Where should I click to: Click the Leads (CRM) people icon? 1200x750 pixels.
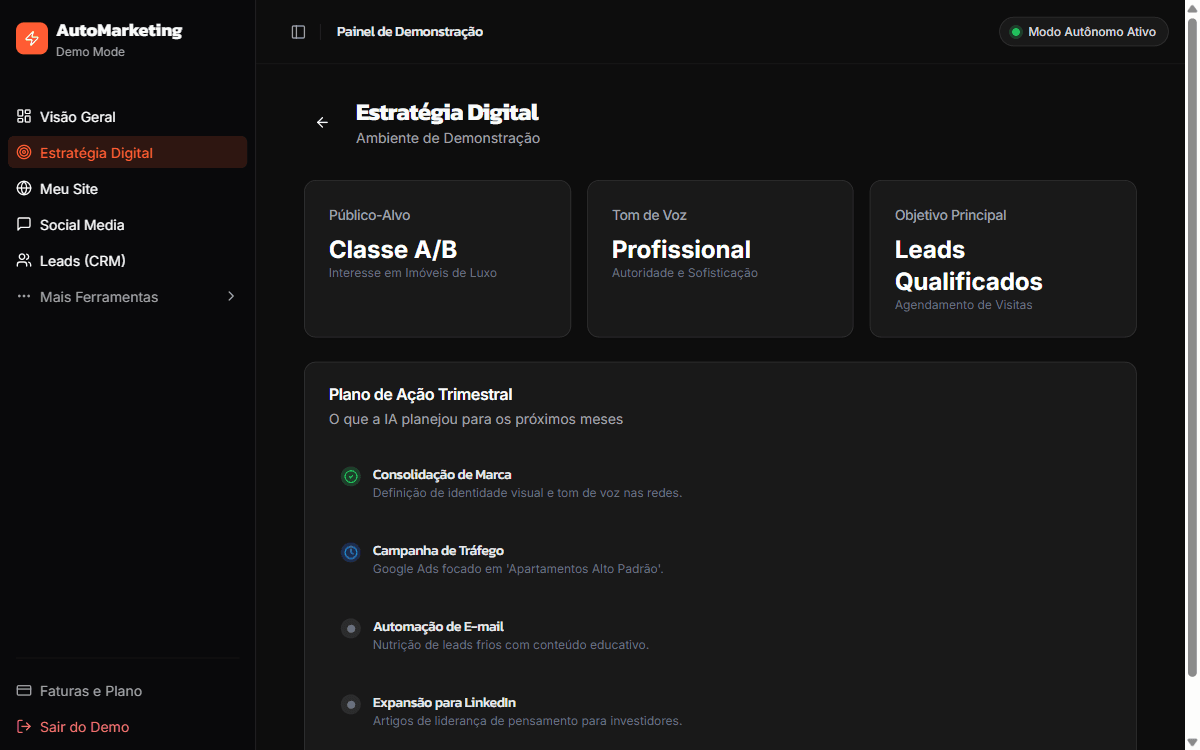pos(23,260)
